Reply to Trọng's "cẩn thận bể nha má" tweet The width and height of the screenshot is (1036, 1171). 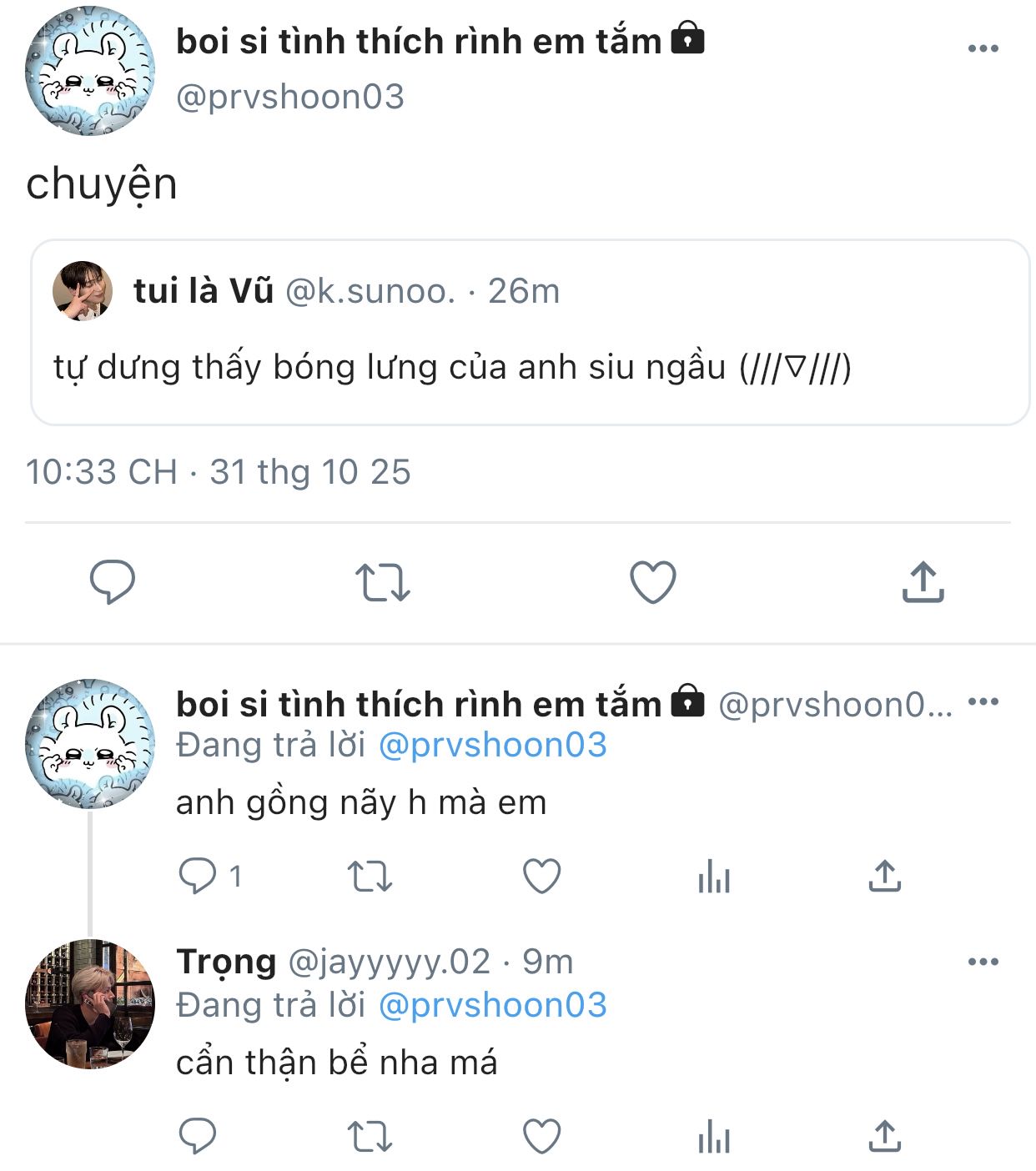[x=199, y=1136]
